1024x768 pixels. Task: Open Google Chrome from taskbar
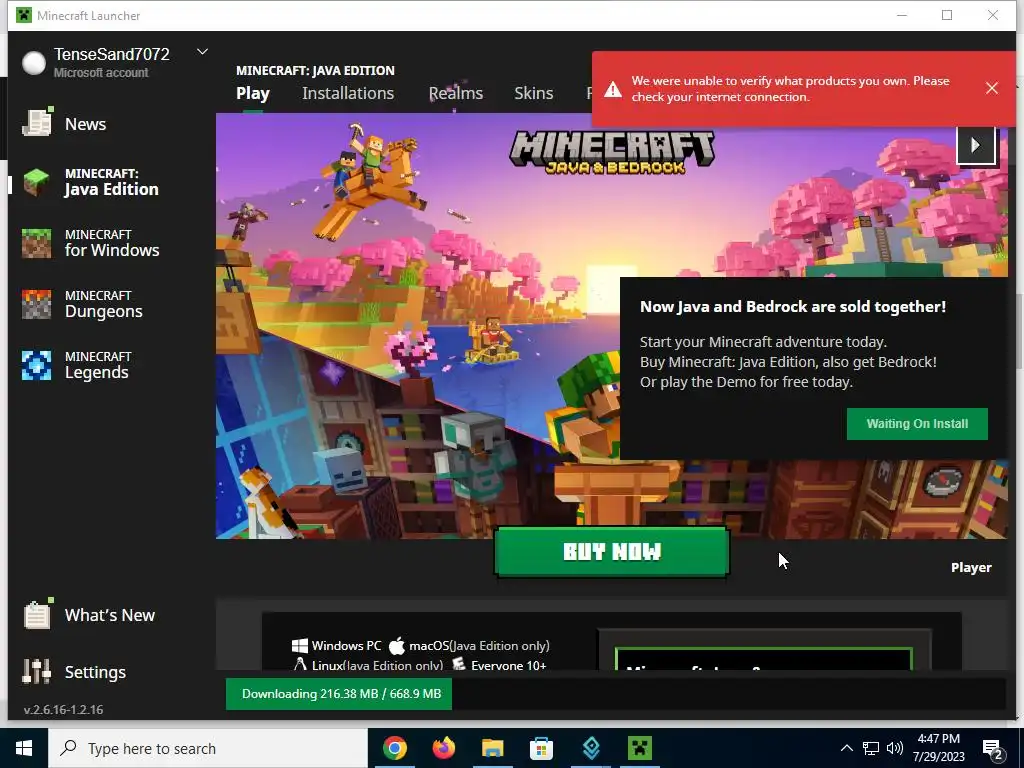point(394,748)
